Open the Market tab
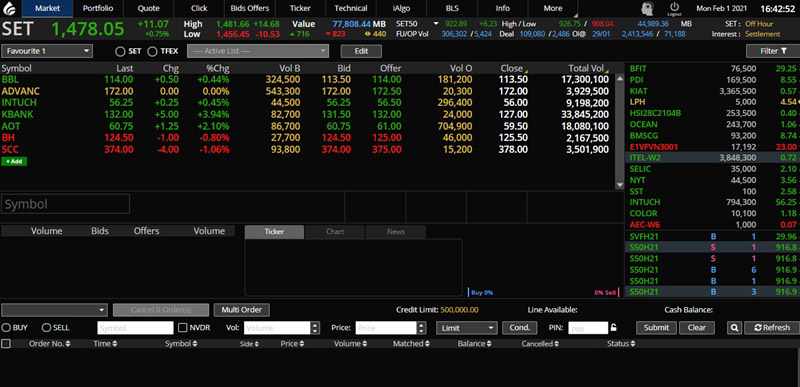This screenshot has width=800, height=387. 47,8
